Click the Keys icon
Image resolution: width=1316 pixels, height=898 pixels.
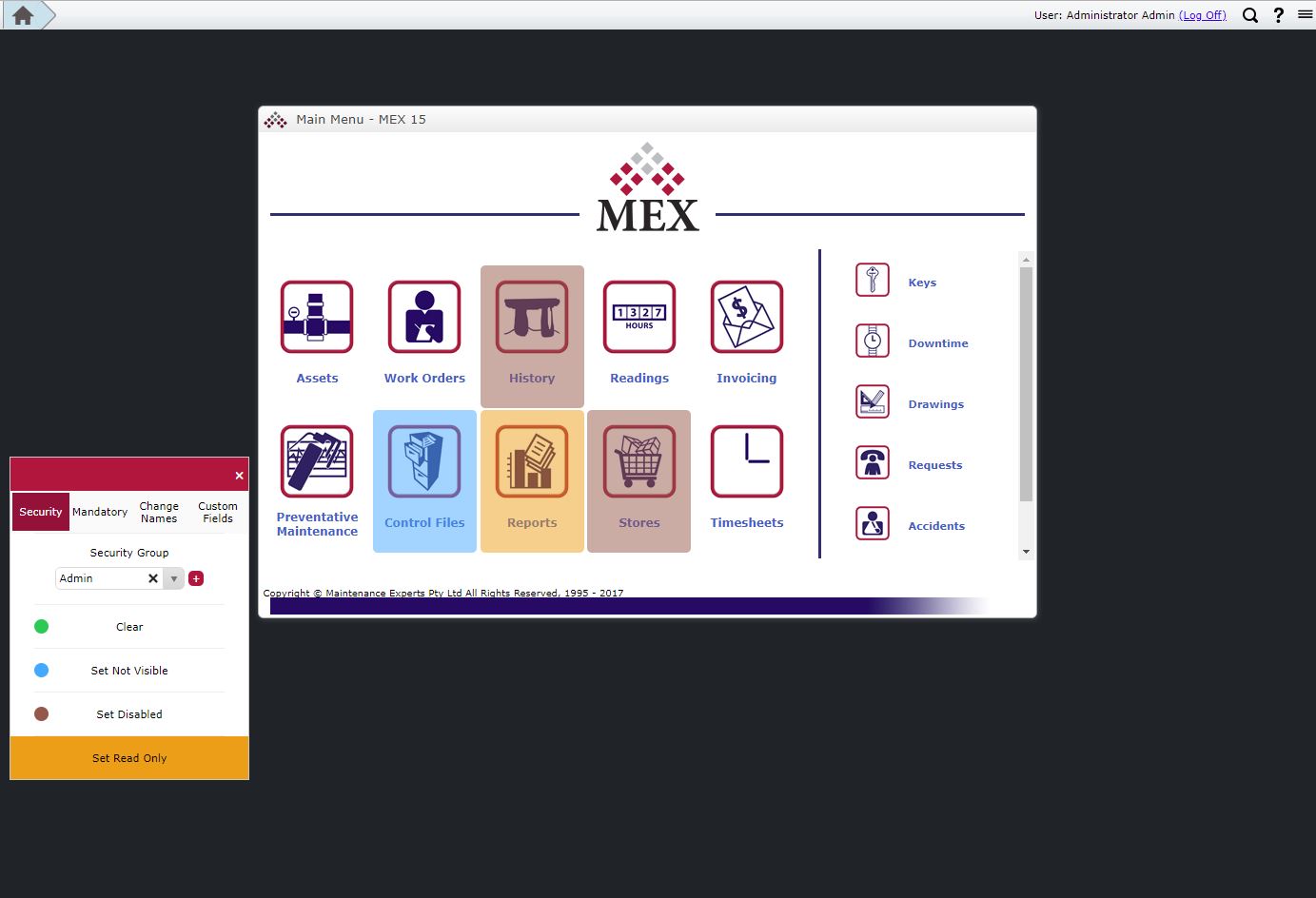click(873, 281)
